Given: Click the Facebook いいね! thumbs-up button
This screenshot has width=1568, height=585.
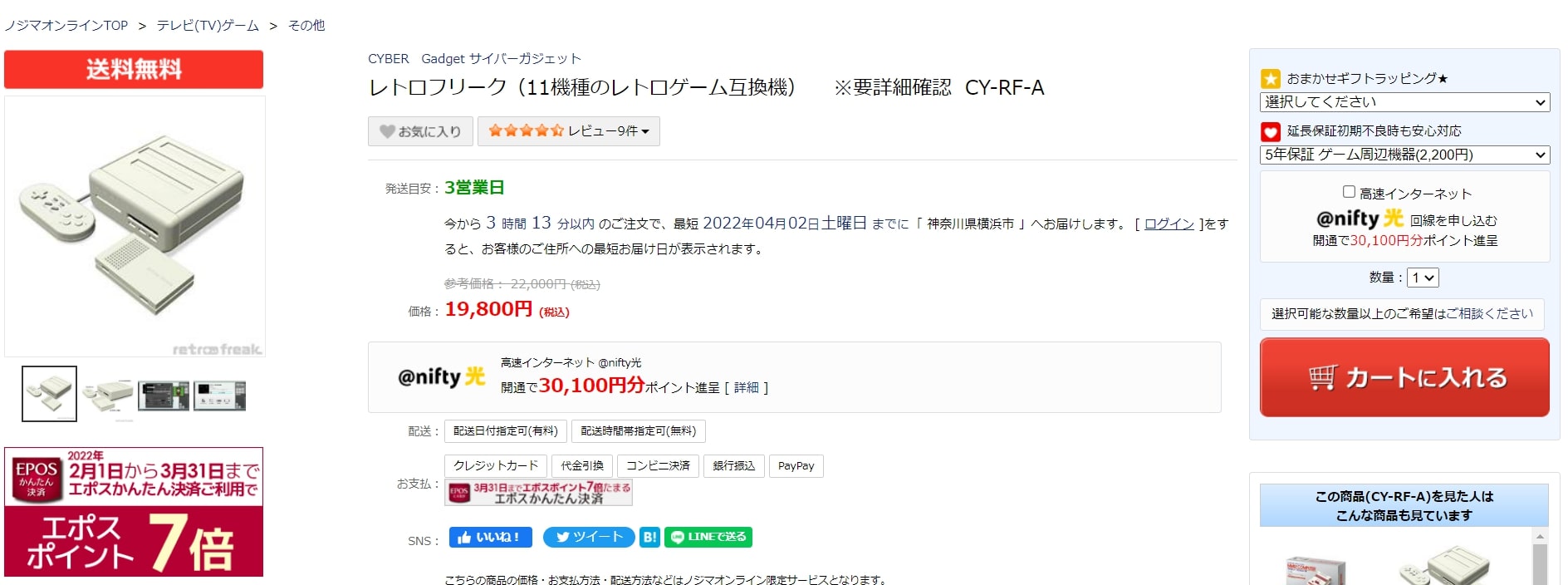Looking at the screenshot, I should (490, 537).
